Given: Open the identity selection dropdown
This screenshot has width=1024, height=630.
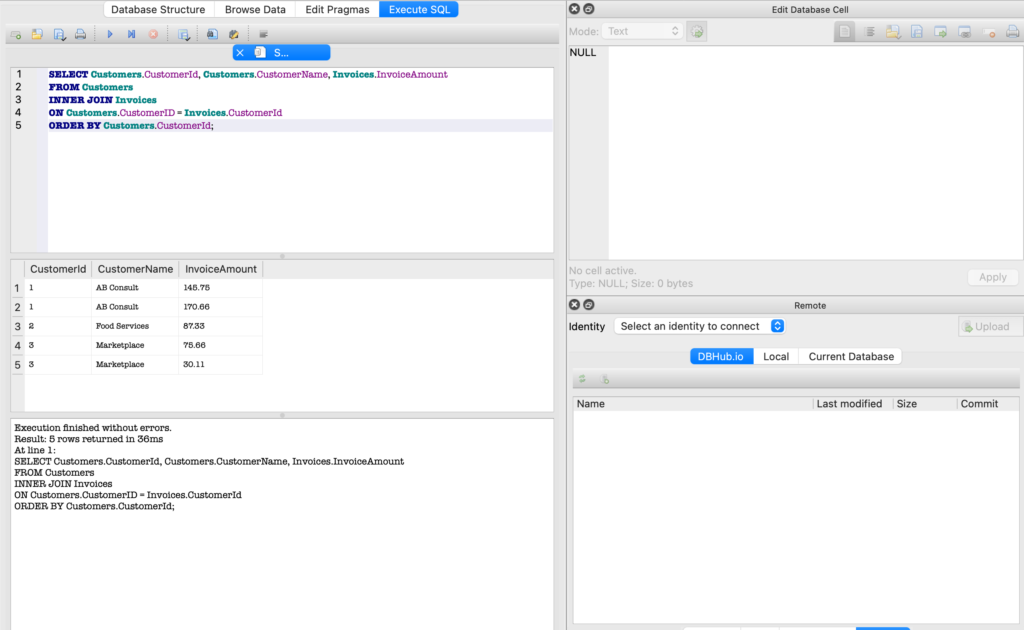Looking at the screenshot, I should [x=699, y=326].
